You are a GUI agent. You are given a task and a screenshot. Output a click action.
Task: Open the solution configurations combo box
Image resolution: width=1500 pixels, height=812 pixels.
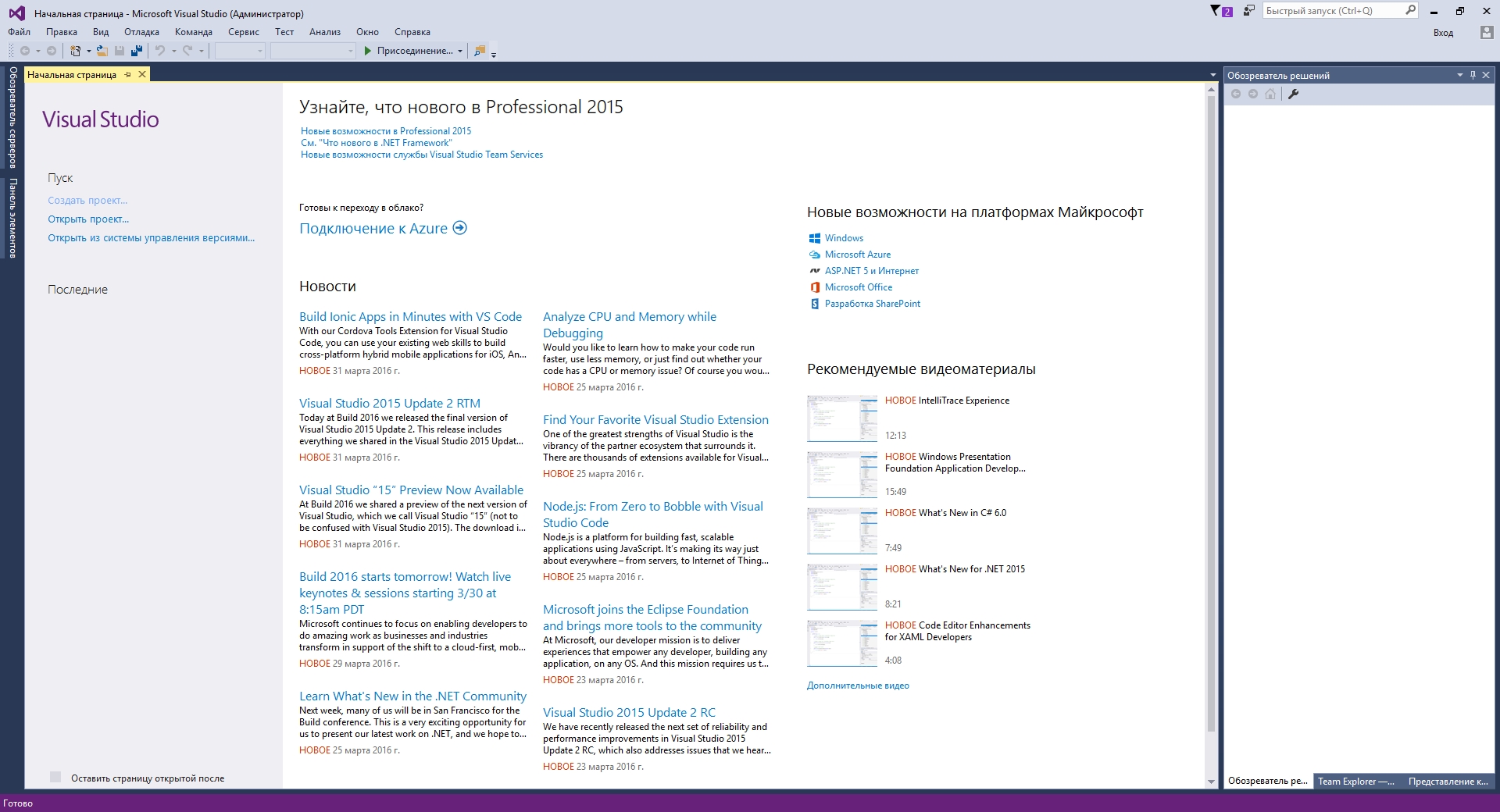(241, 51)
